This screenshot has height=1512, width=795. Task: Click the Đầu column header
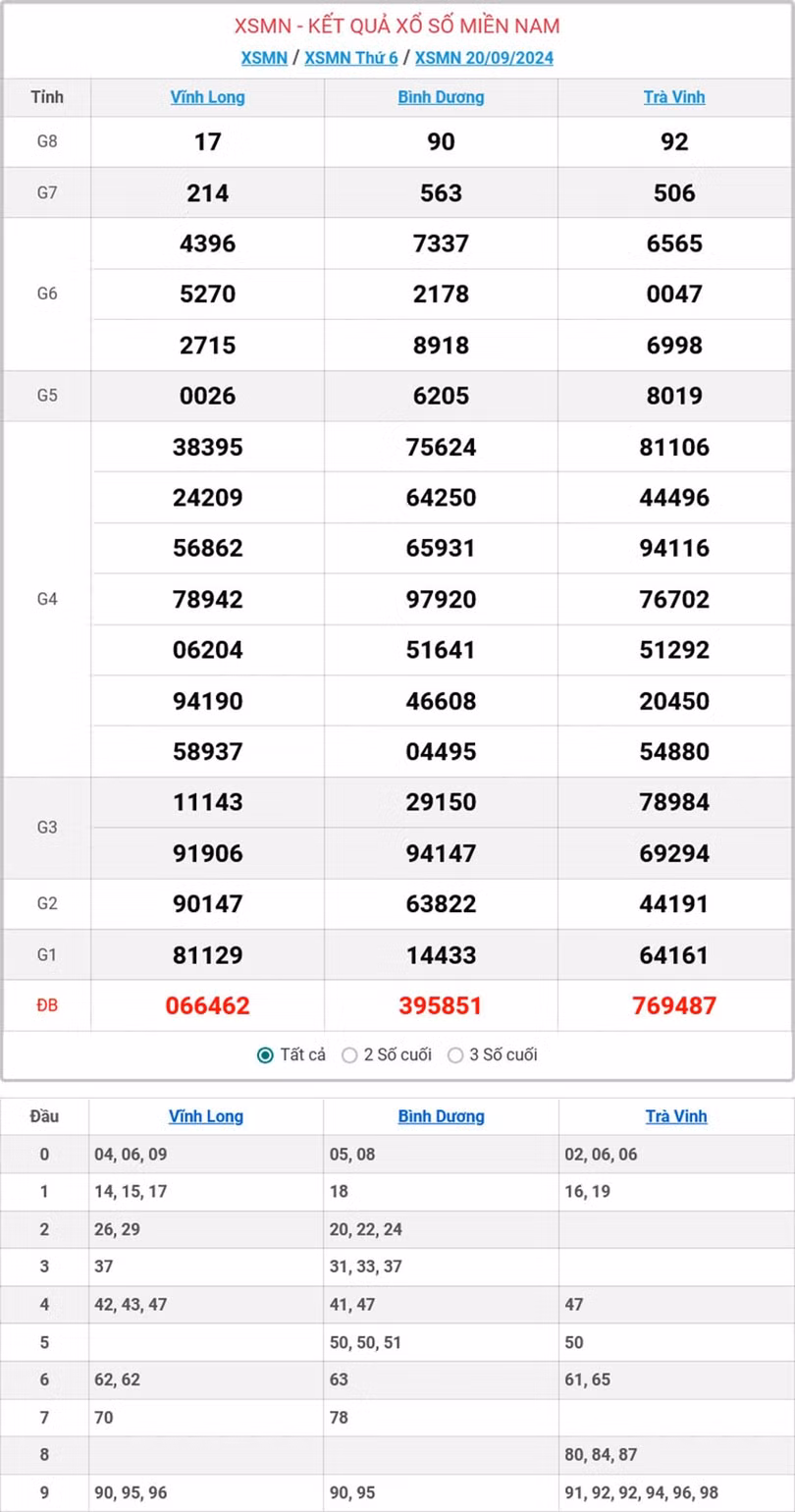[44, 1116]
